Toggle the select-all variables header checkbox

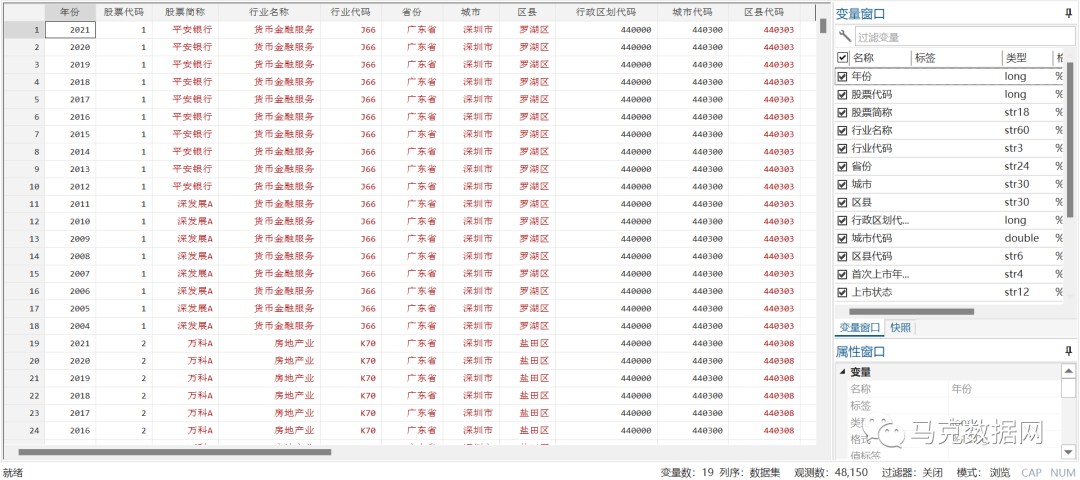pos(842,58)
